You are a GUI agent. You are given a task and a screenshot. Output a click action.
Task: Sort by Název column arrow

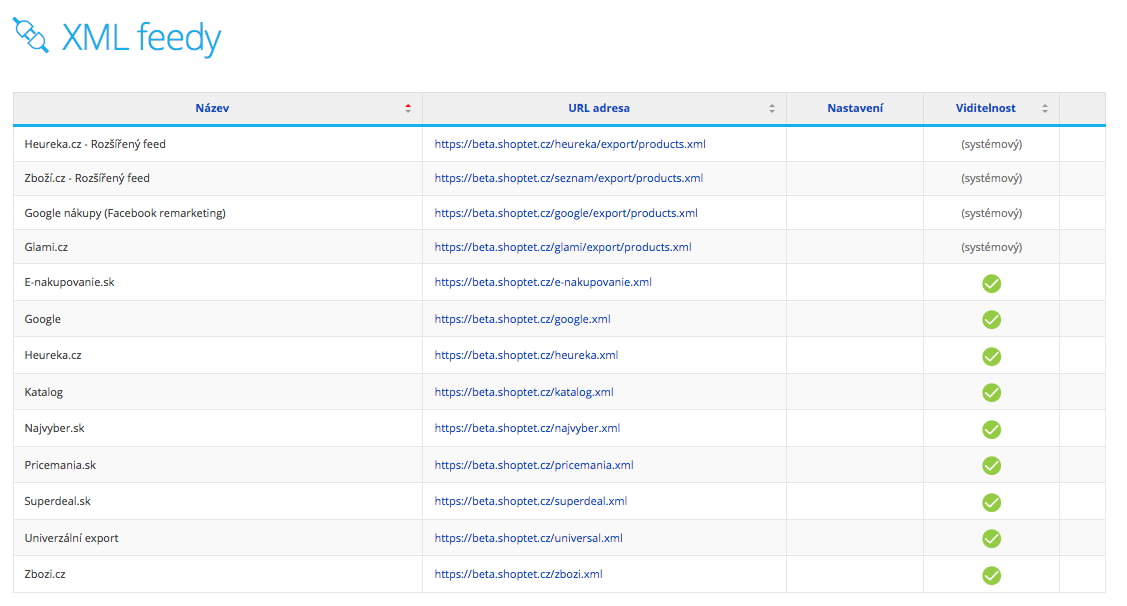click(x=408, y=109)
